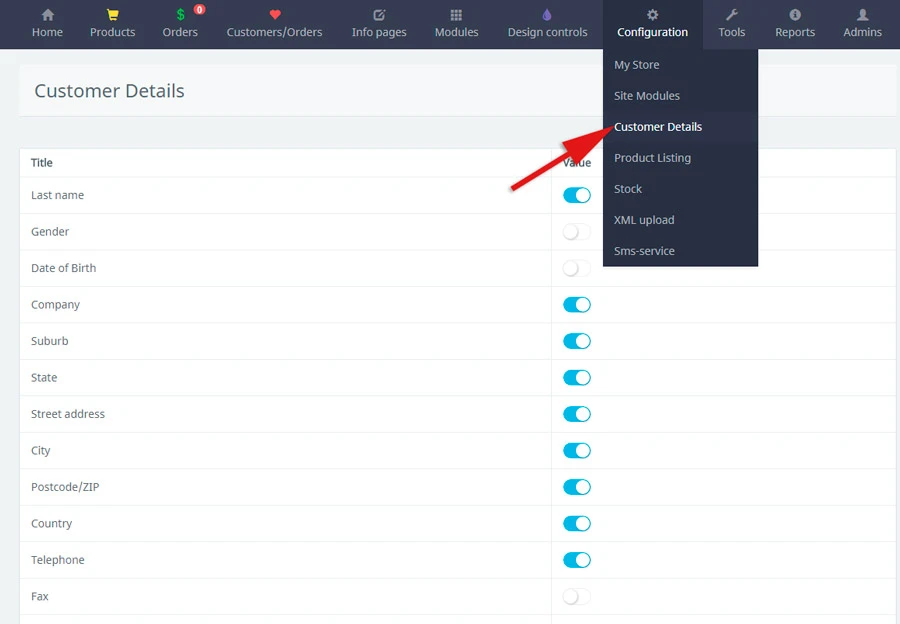Disable the Last name toggle
900x624 pixels.
point(577,195)
